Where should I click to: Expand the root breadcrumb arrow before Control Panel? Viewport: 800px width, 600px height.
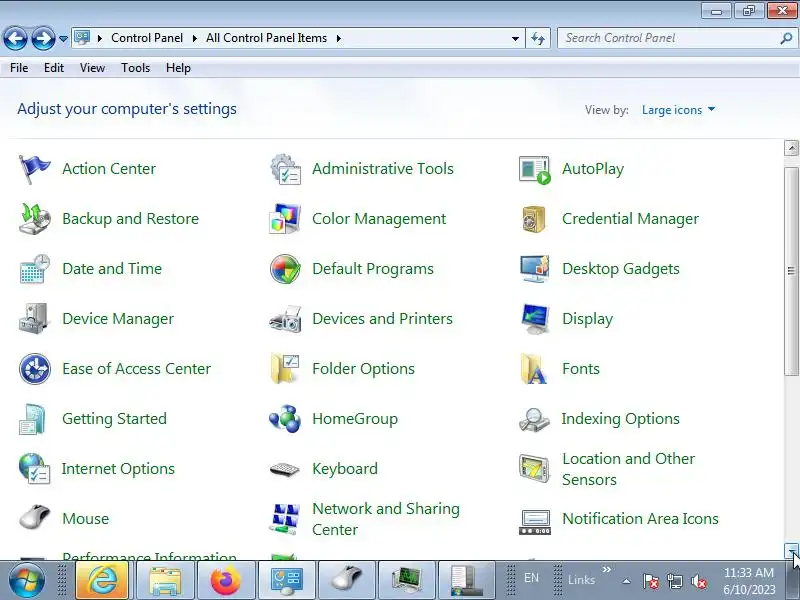point(100,38)
